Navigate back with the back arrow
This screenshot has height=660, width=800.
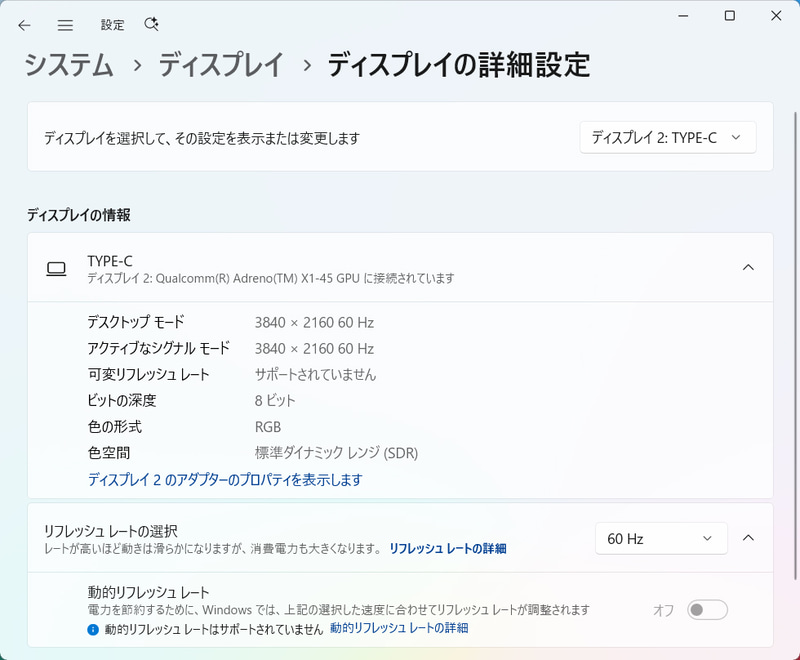coord(24,24)
